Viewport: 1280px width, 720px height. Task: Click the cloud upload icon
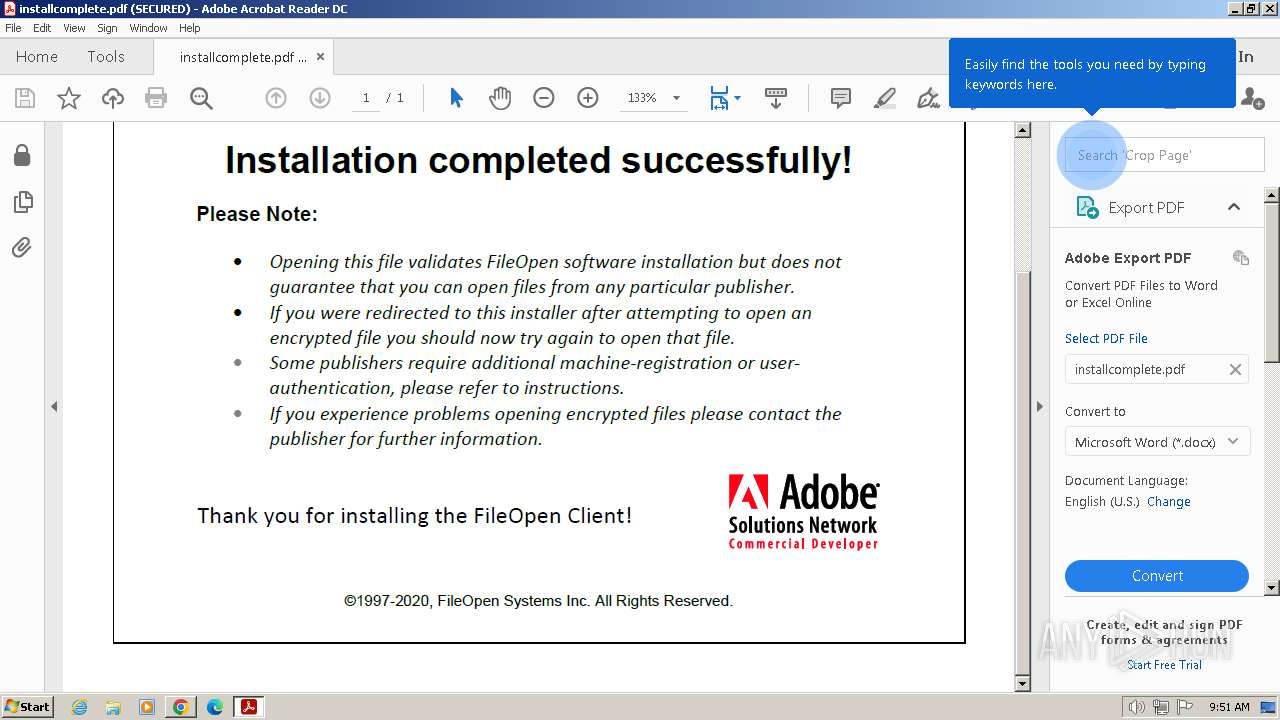click(x=113, y=98)
